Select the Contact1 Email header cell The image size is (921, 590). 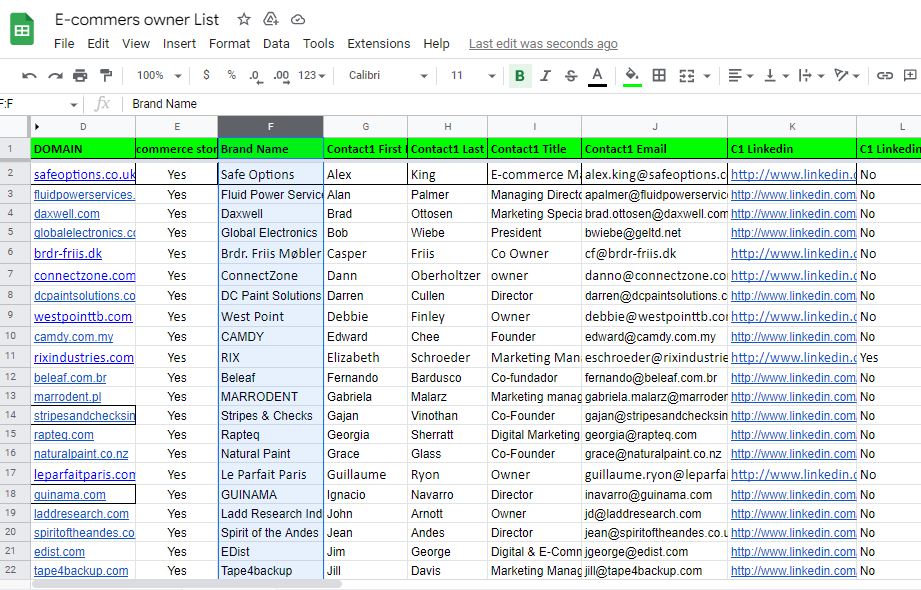pos(654,149)
